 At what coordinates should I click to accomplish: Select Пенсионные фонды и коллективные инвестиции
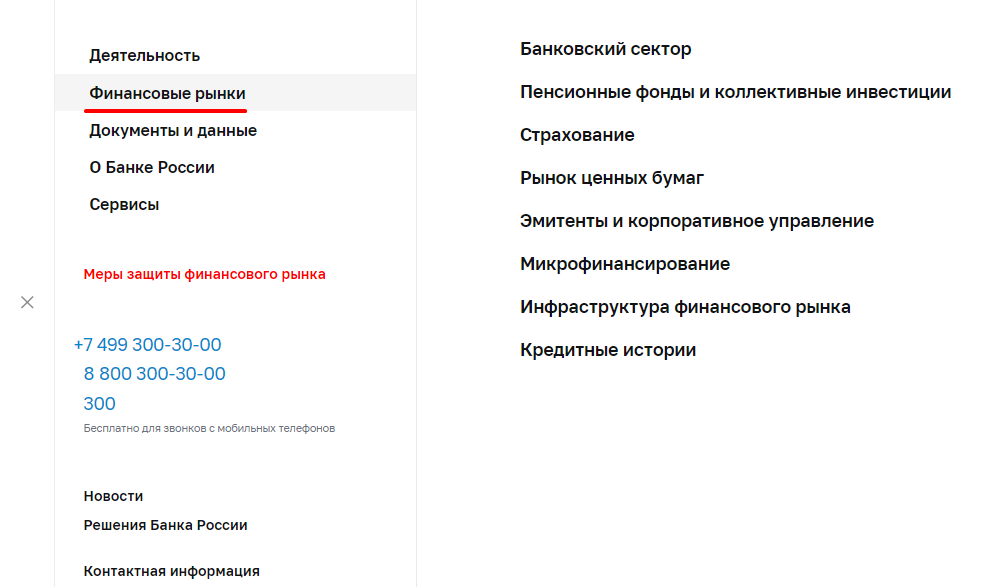coord(735,92)
